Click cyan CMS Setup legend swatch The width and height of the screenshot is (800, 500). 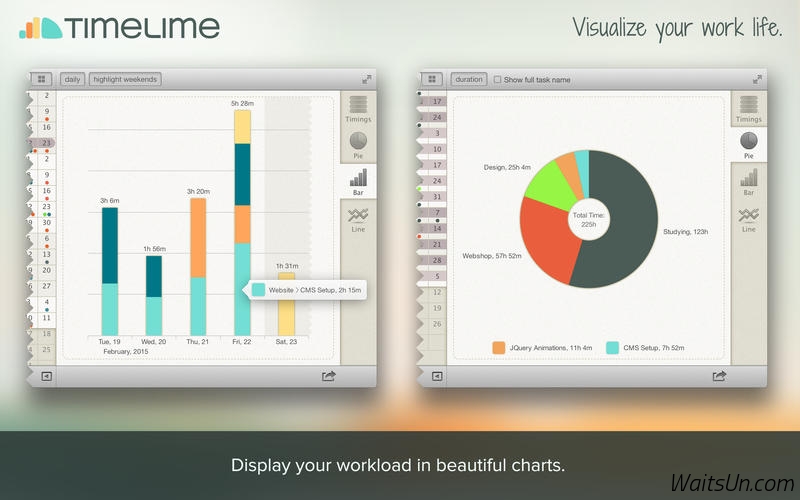tap(612, 348)
